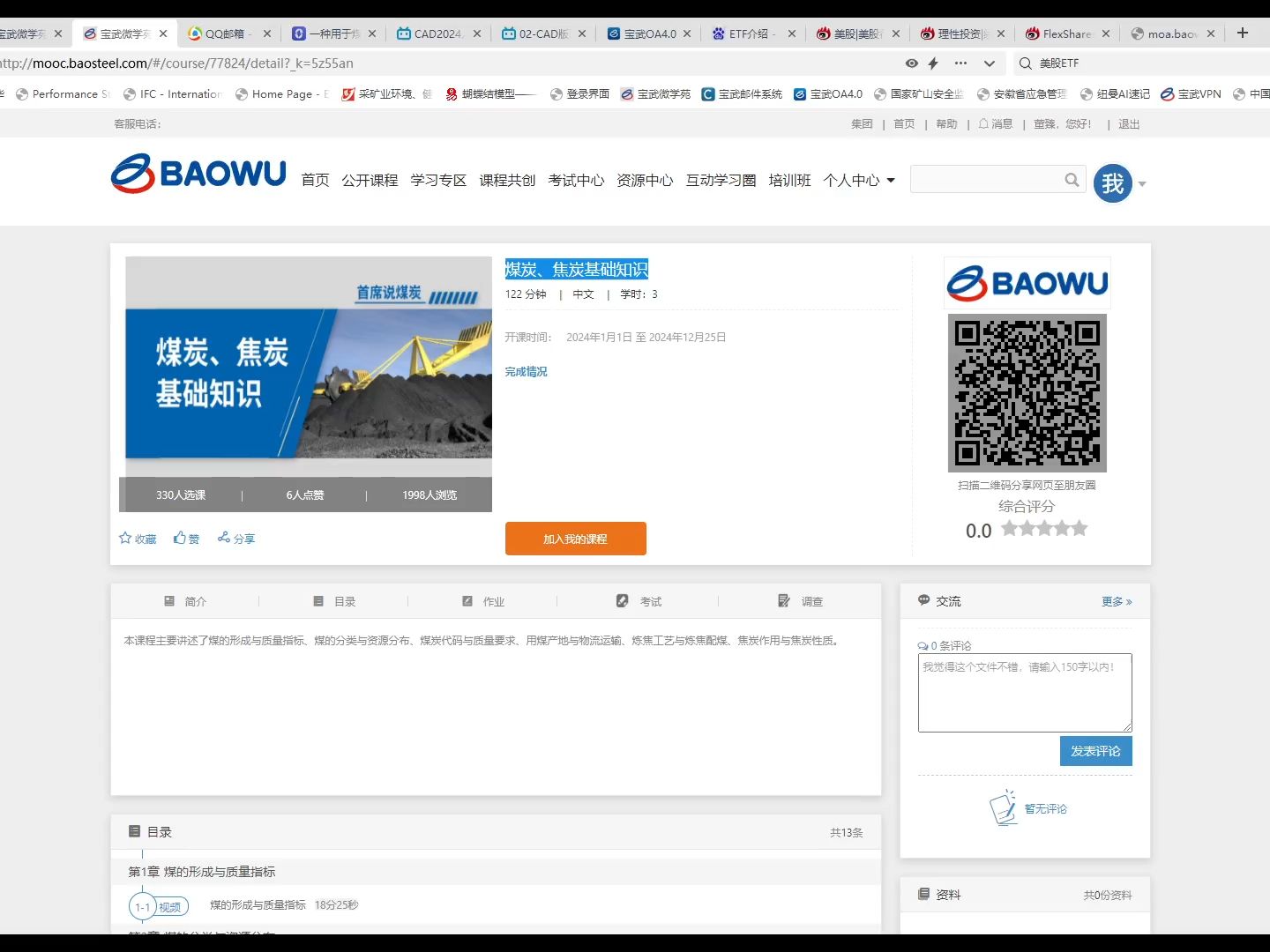Click the 集团 link in top bar

(862, 124)
